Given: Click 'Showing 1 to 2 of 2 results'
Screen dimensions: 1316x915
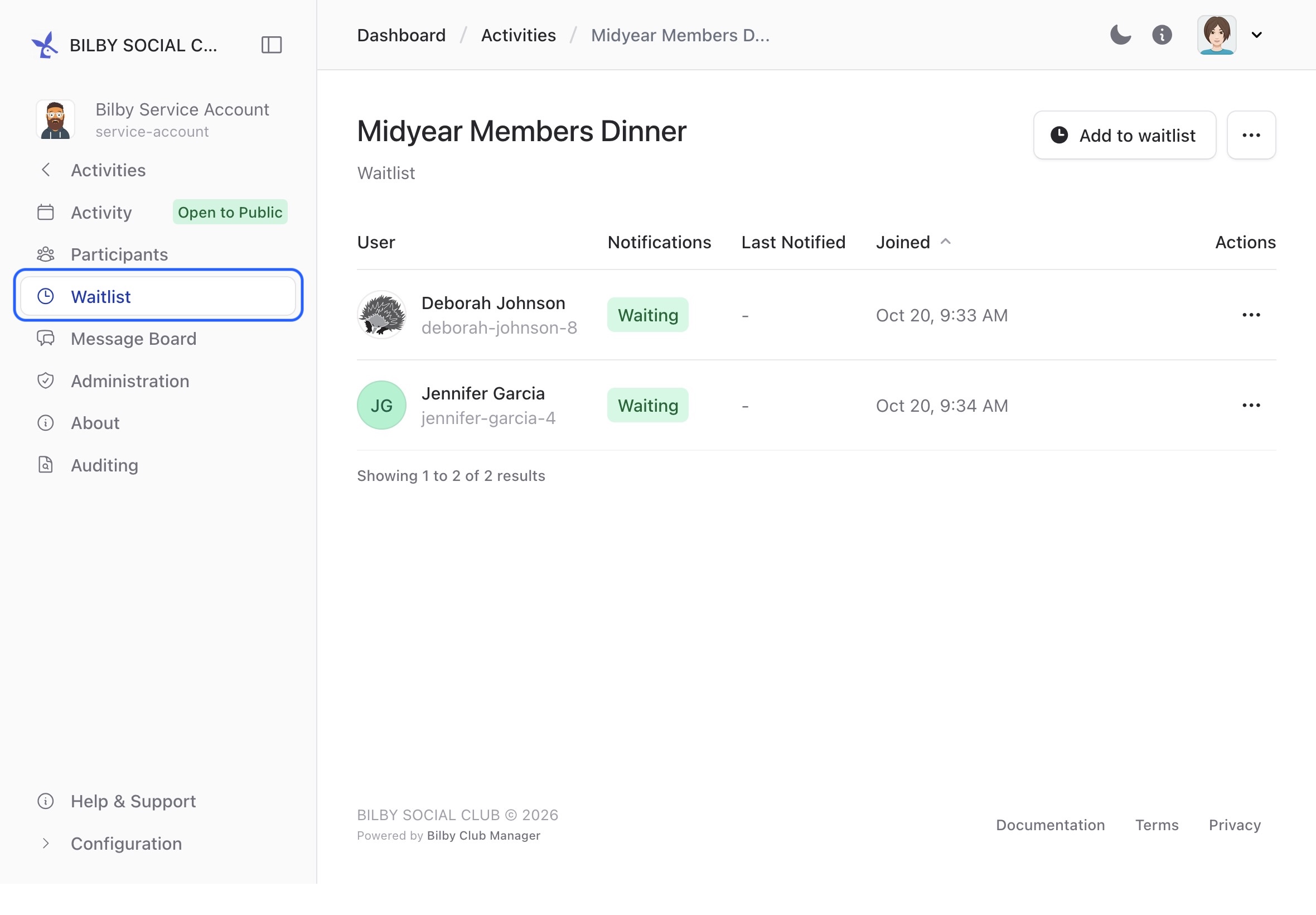Looking at the screenshot, I should point(451,475).
